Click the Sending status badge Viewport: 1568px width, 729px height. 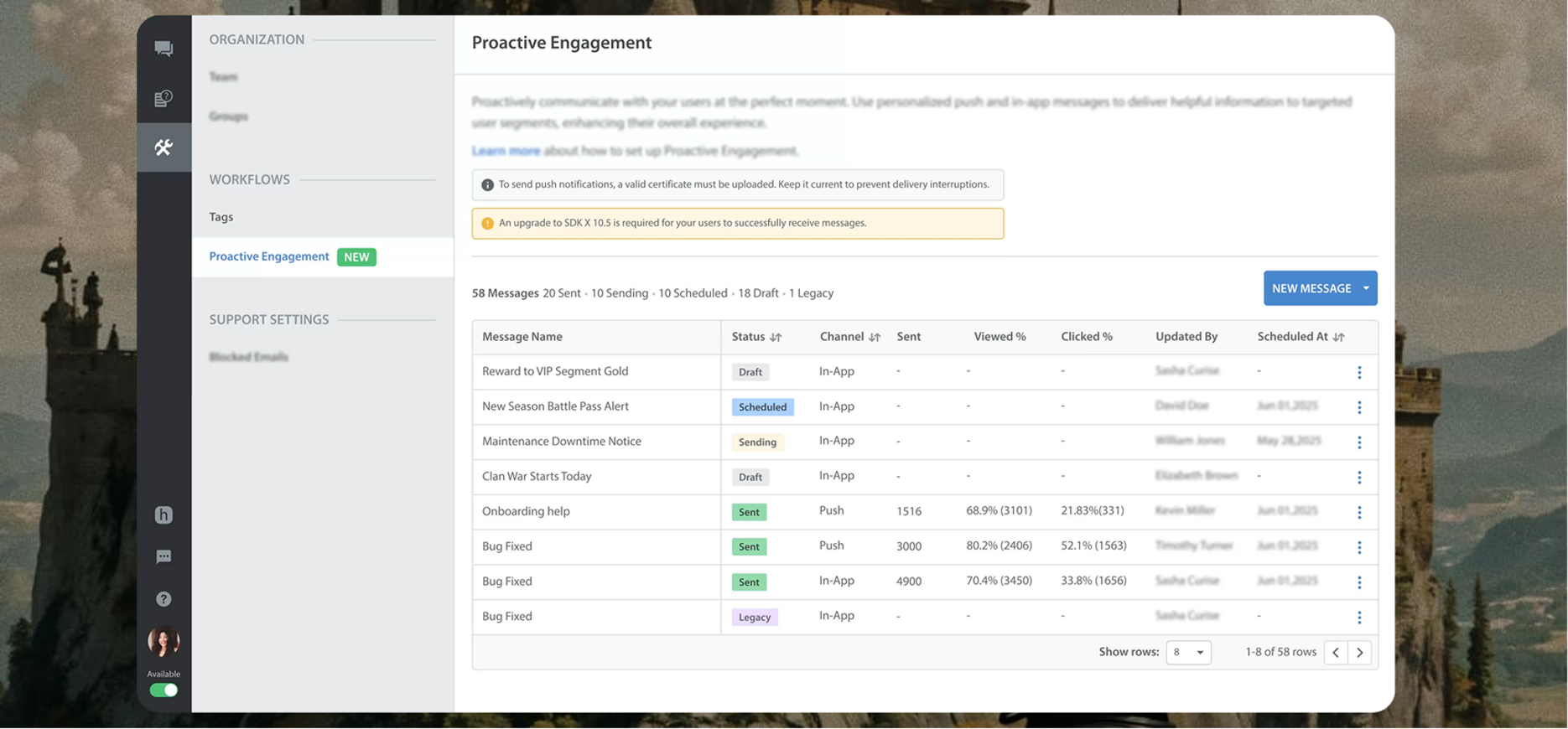(757, 442)
